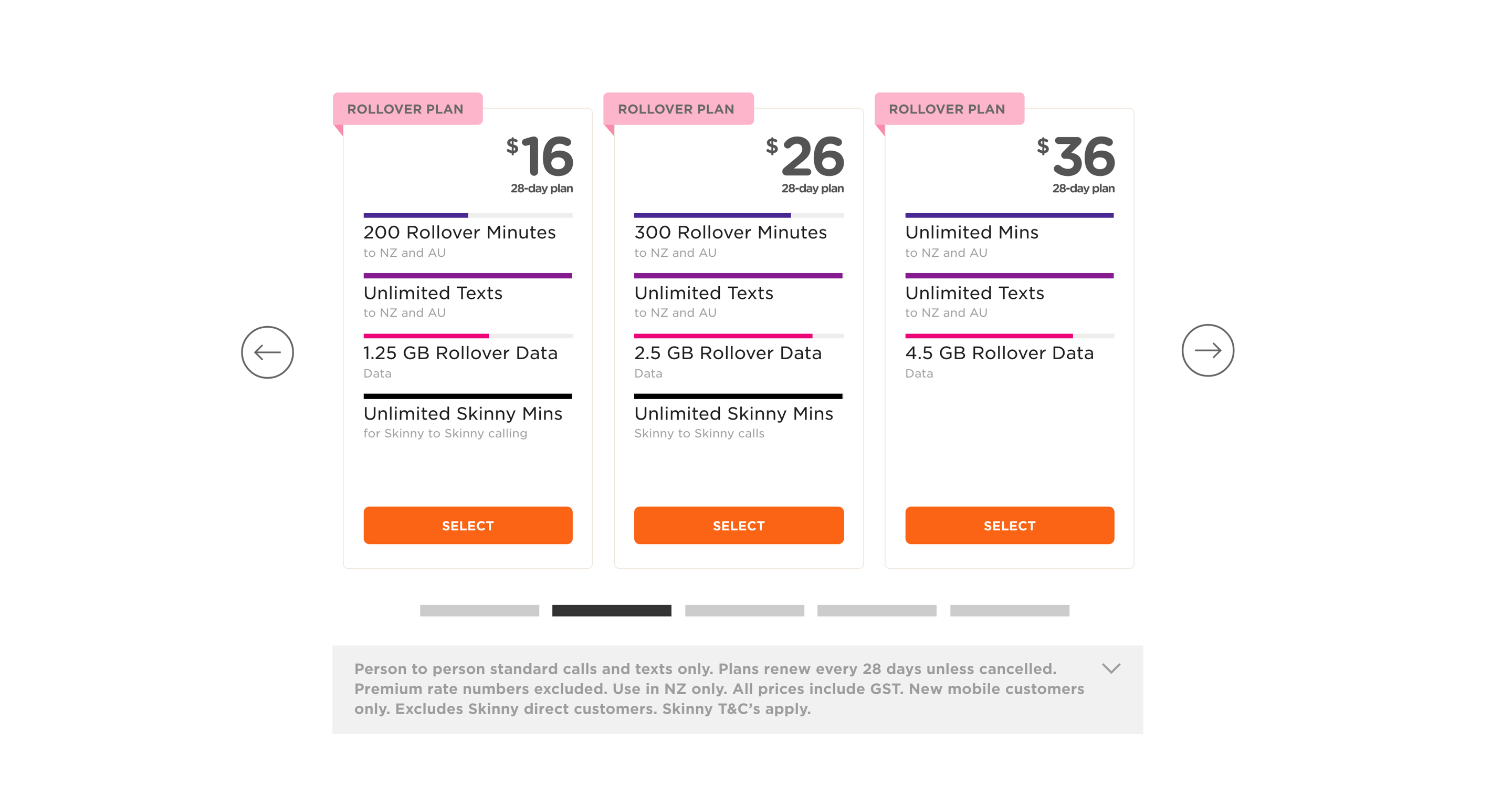The image size is (1512, 794).
Task: Click the Rollover Plan ribbon on $36 card
Action: (x=949, y=109)
